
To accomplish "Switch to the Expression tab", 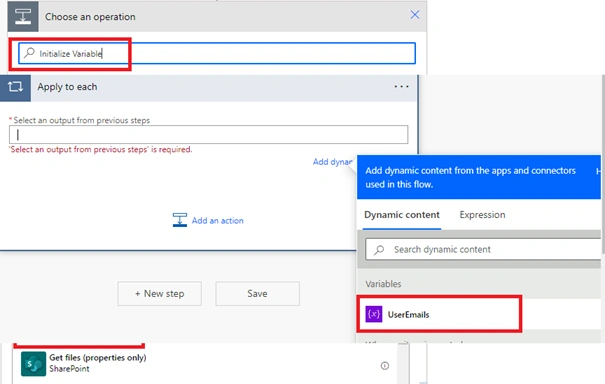I will (482, 215).
